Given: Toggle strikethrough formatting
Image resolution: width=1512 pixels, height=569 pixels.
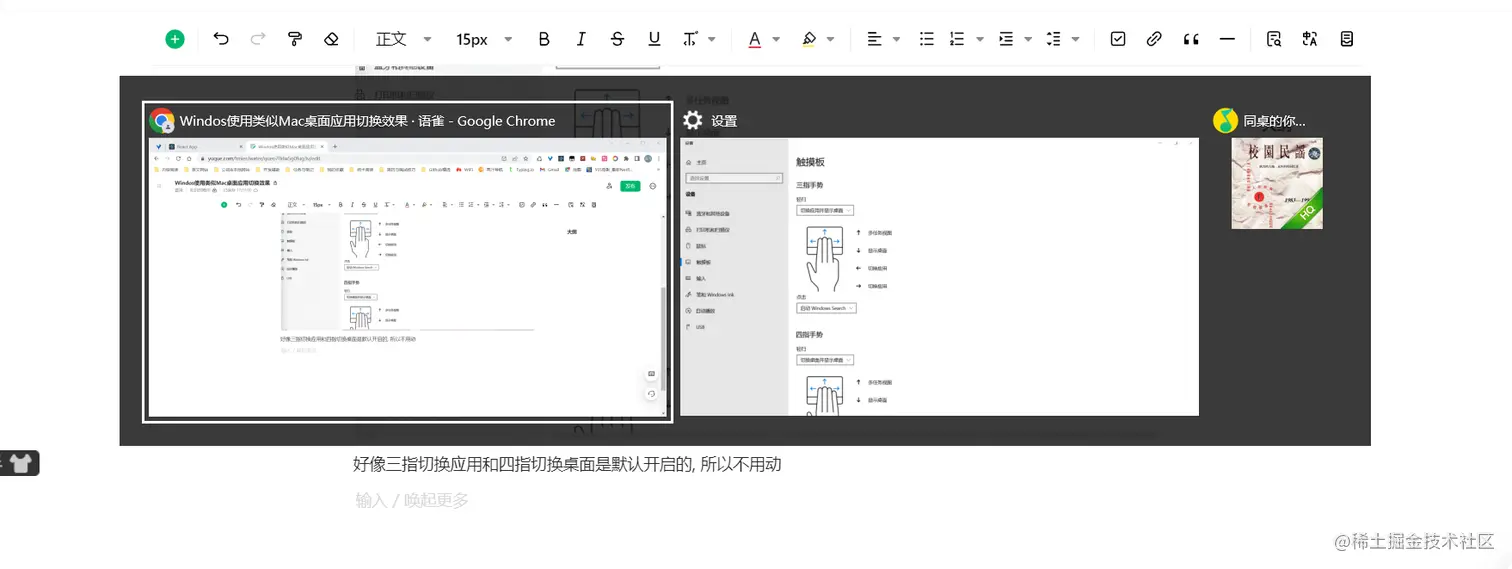Looking at the screenshot, I should (x=617, y=39).
